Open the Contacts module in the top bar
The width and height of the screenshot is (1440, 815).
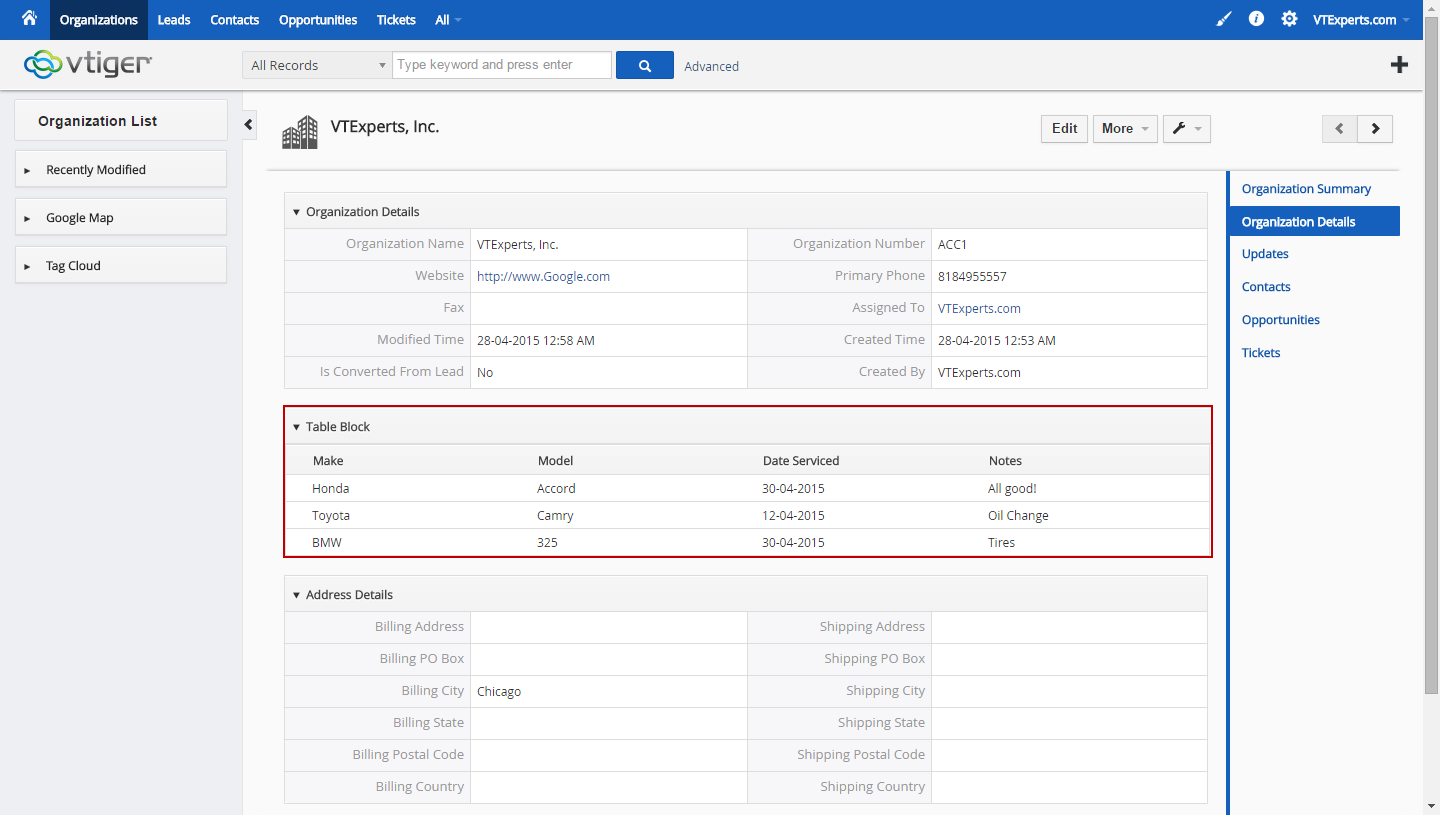(x=235, y=20)
